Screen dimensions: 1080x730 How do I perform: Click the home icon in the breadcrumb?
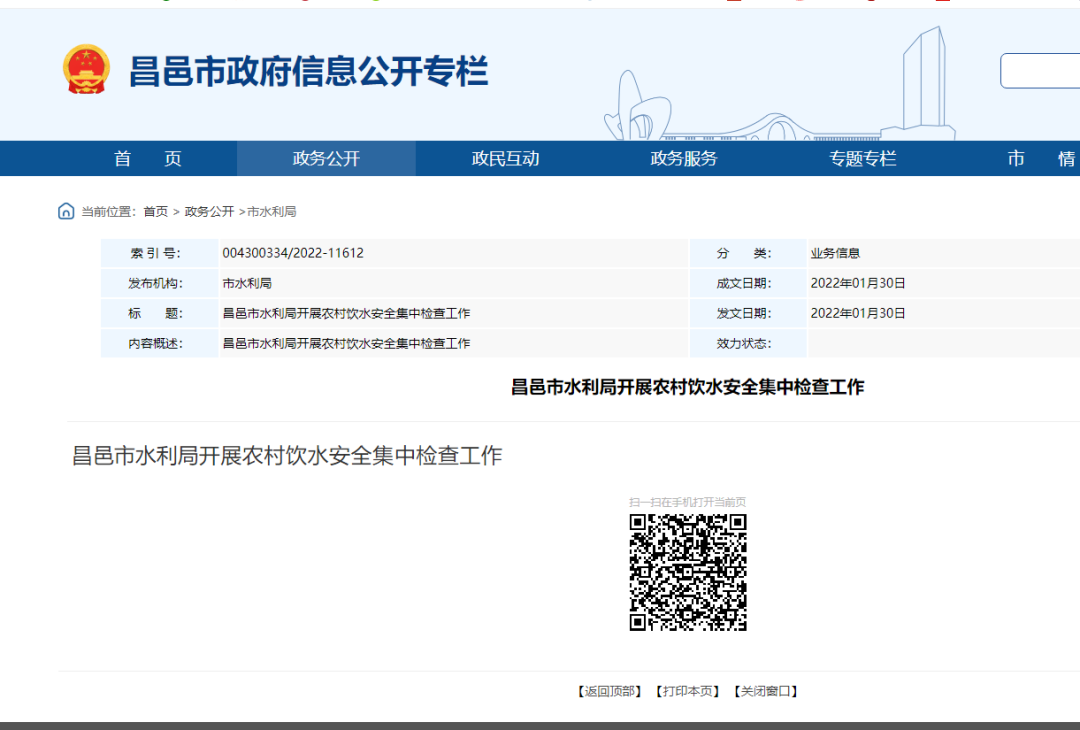point(66,211)
